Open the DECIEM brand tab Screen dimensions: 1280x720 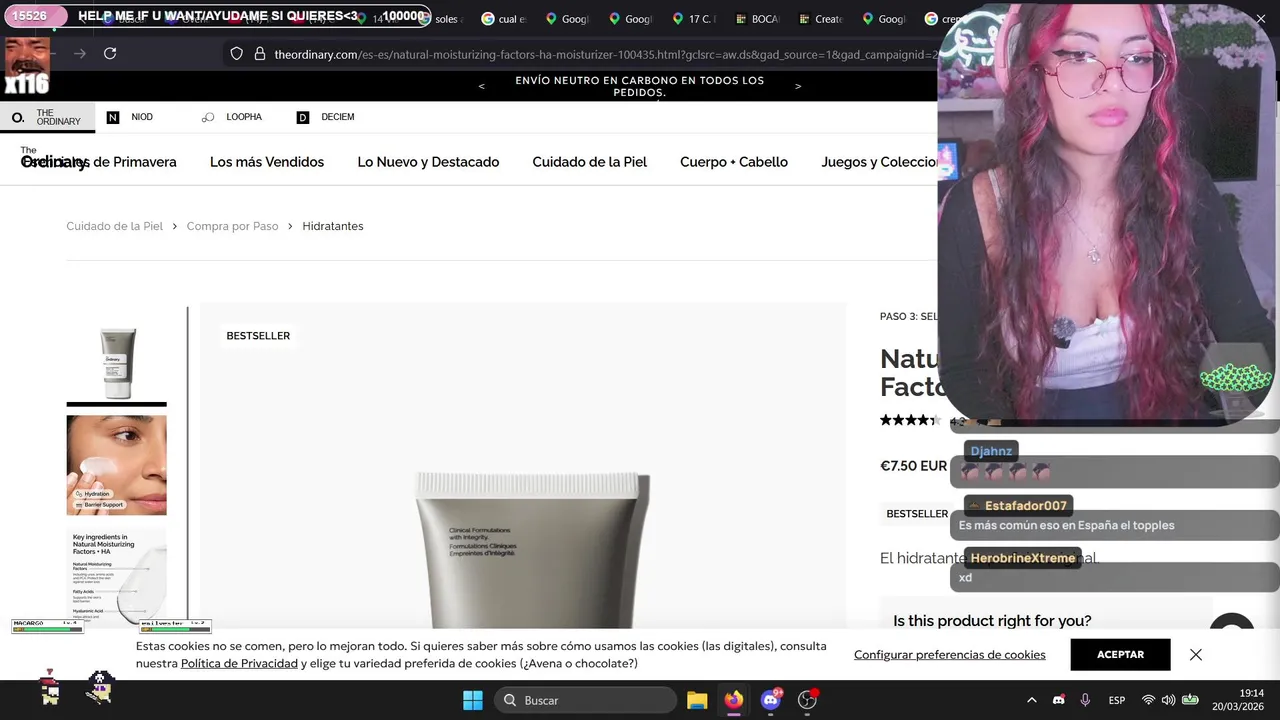326,117
